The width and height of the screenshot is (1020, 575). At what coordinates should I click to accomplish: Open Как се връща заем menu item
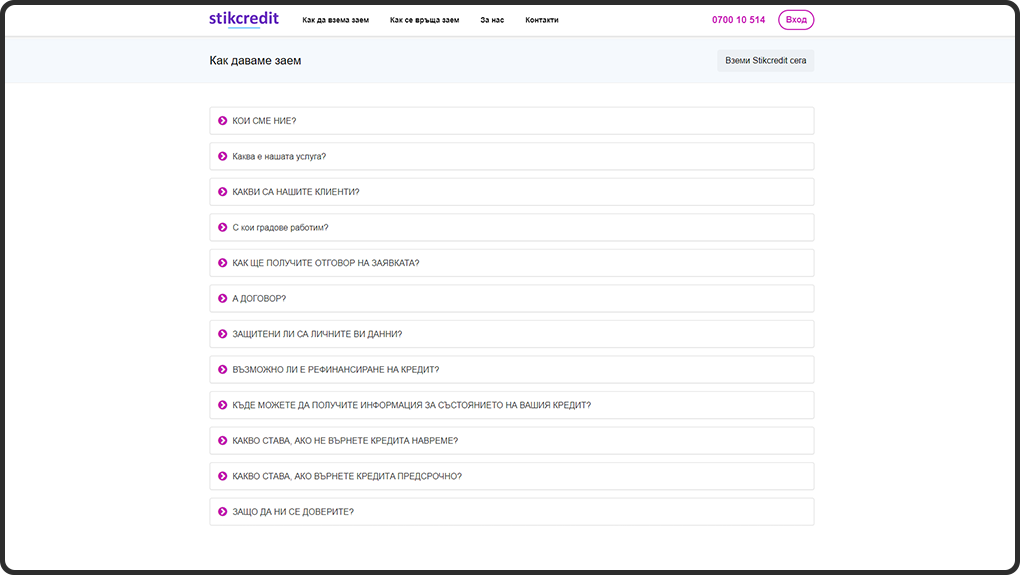click(x=424, y=20)
